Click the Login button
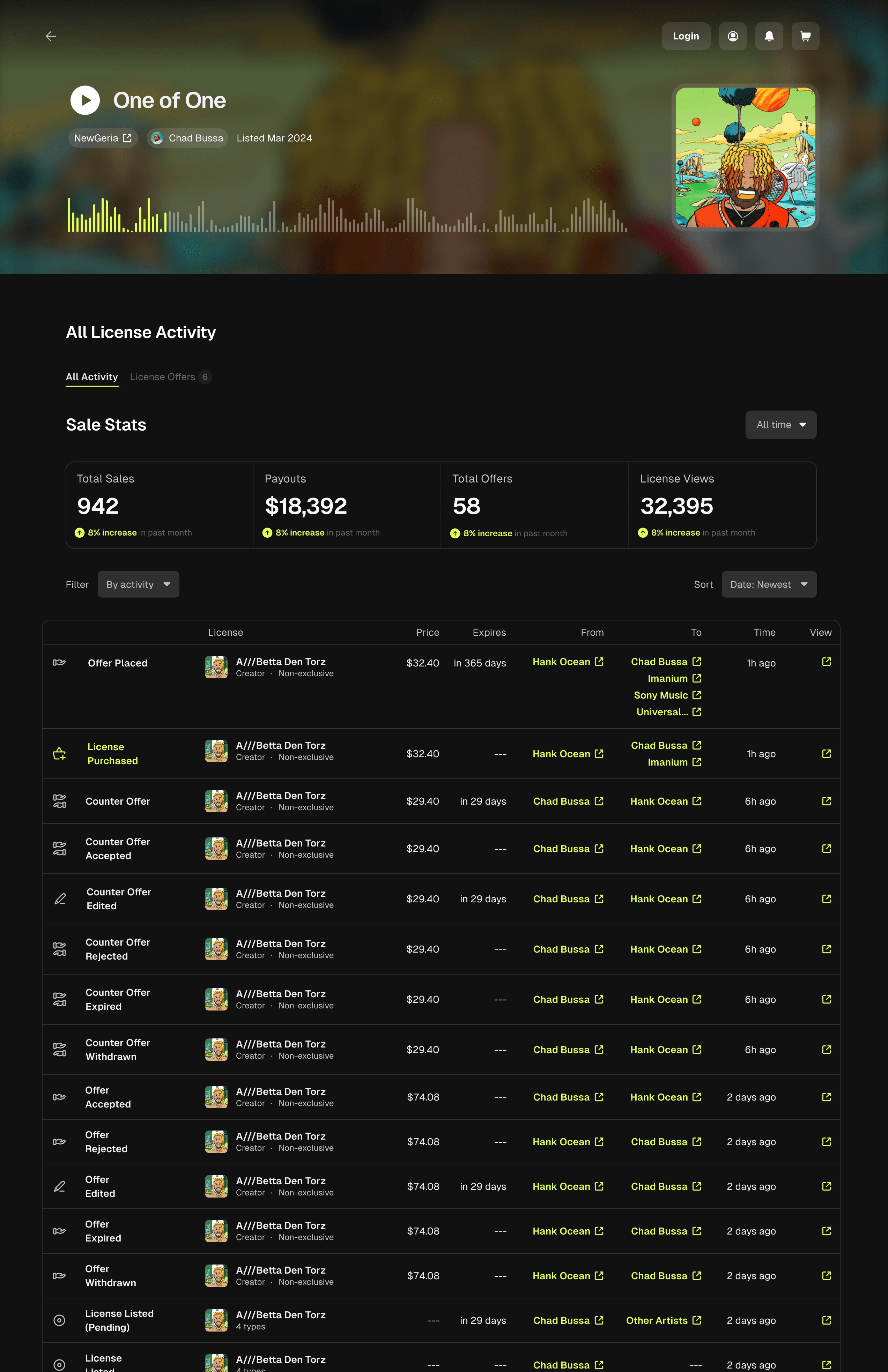 coord(686,36)
